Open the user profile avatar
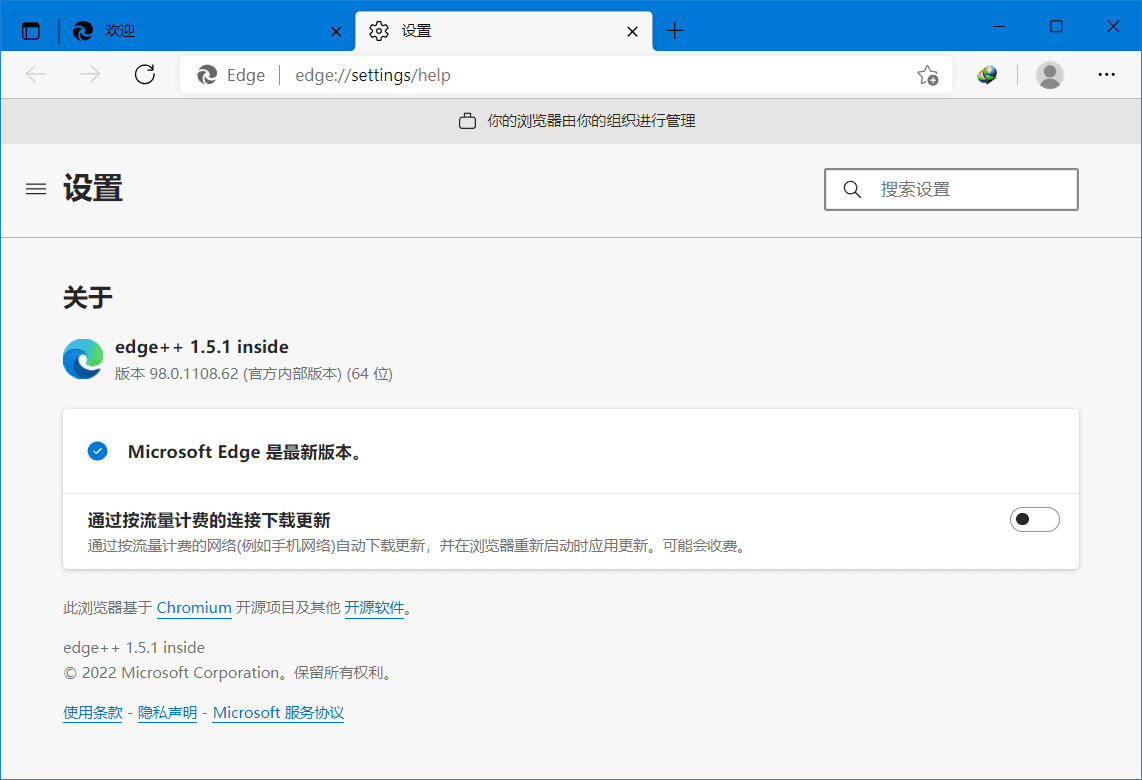The image size is (1142, 780). (1049, 75)
